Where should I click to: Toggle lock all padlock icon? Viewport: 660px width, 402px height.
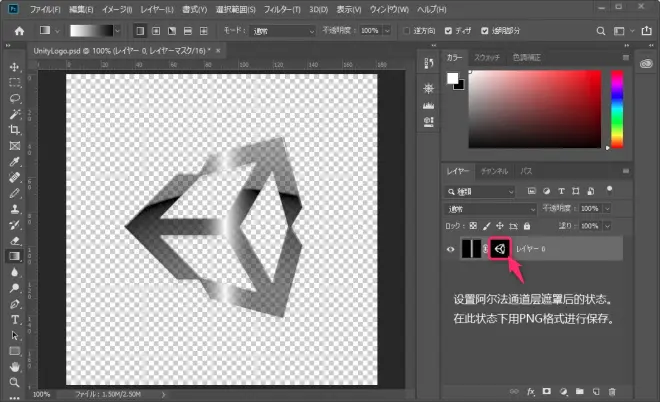tap(527, 226)
